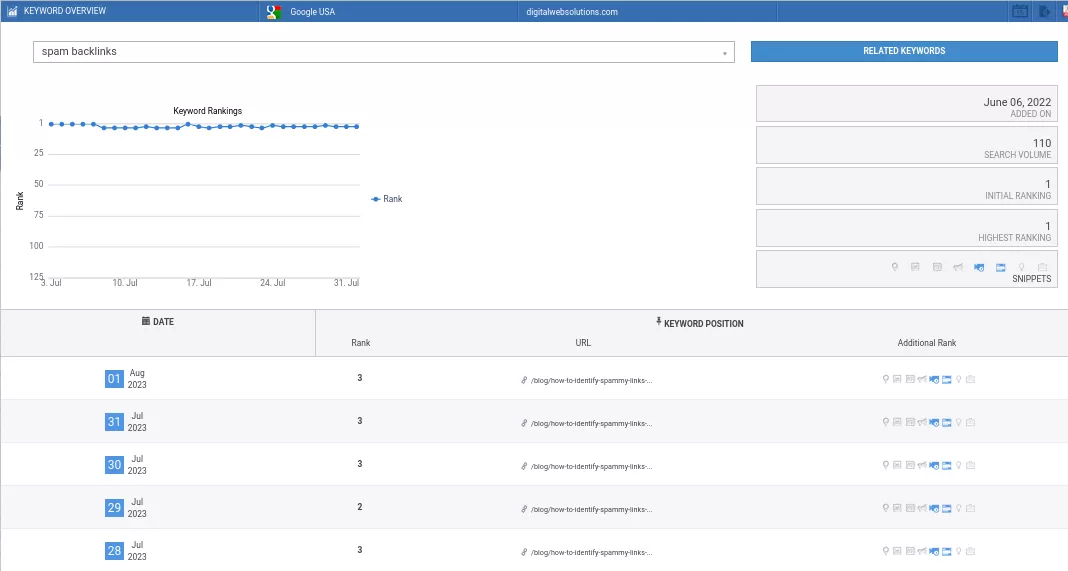The image size is (1068, 571).
Task: Open the calendar icon in top bar
Action: (1020, 12)
